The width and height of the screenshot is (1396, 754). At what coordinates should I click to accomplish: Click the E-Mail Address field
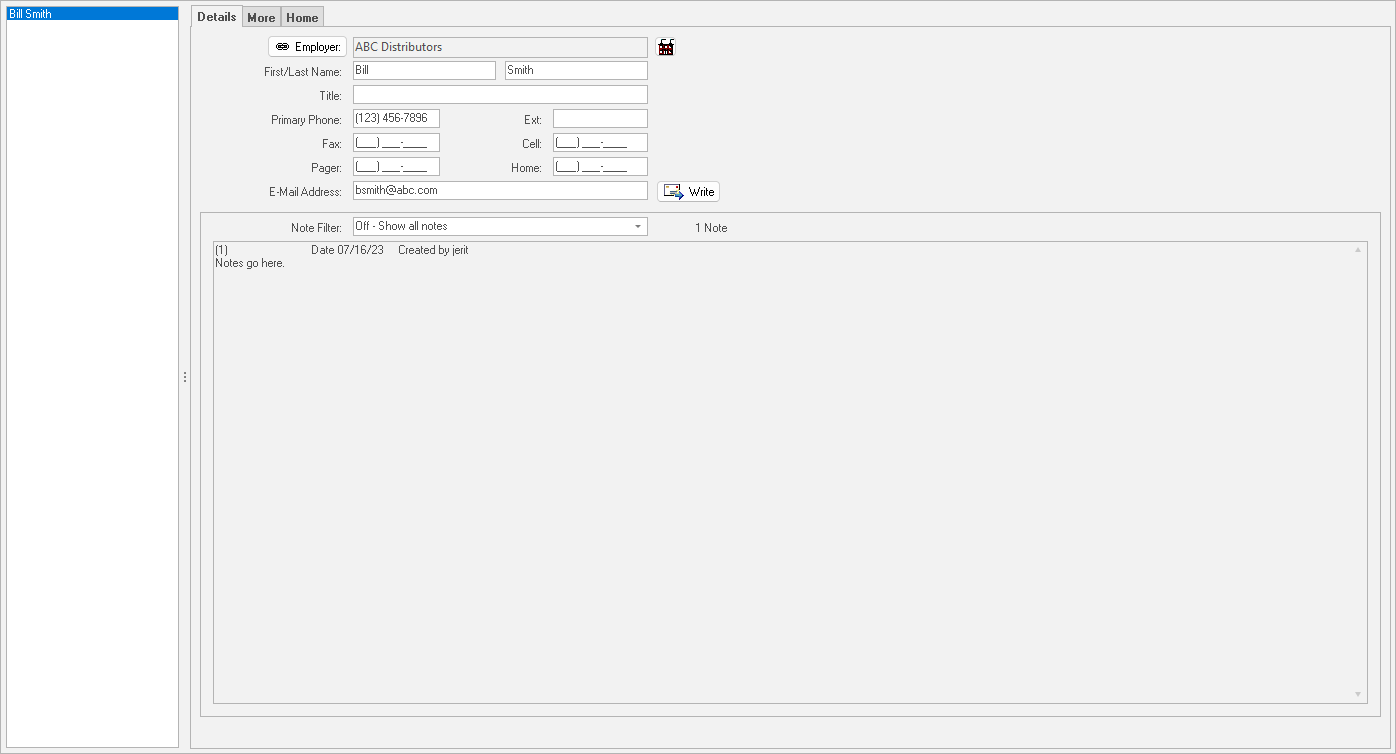point(500,190)
